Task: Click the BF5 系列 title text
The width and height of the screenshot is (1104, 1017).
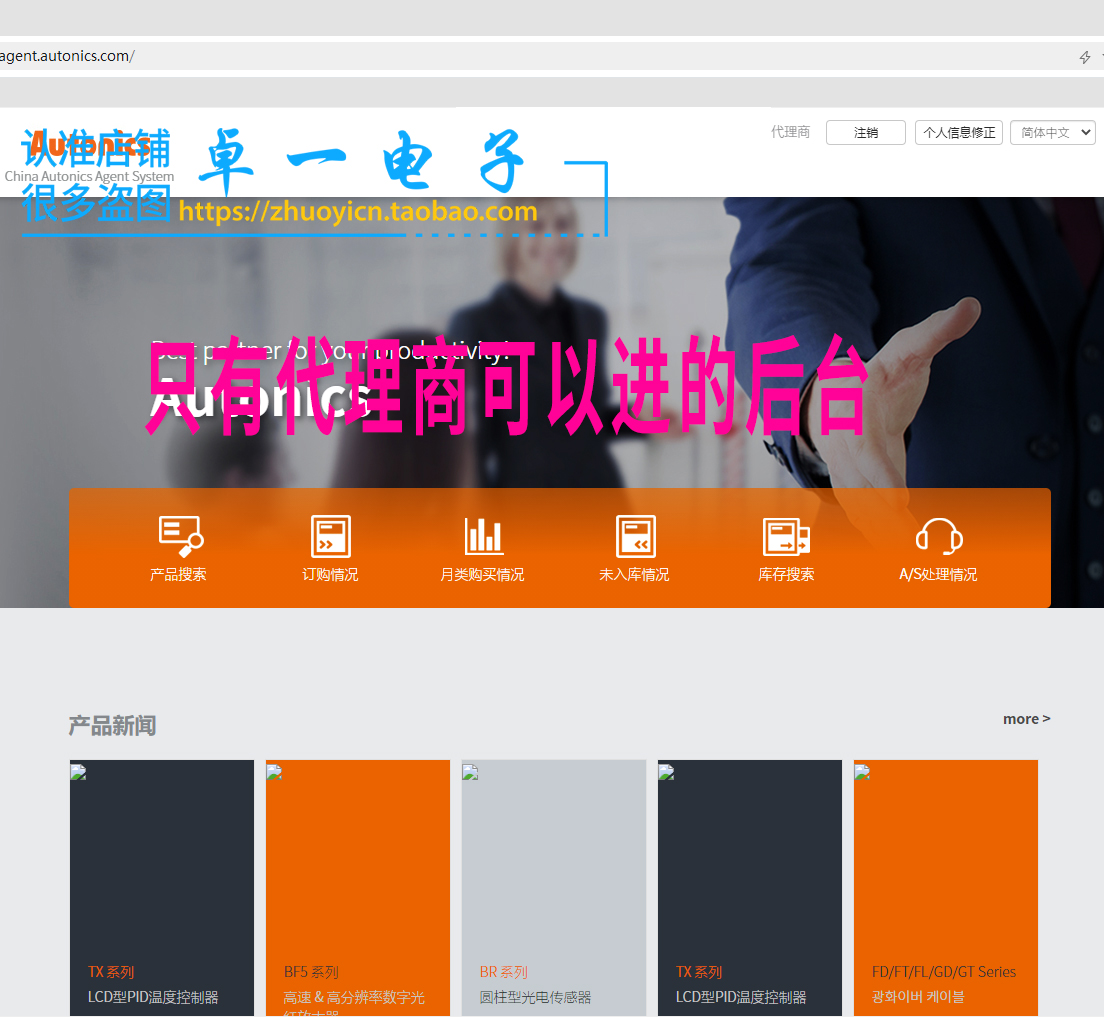Action: click(x=311, y=972)
